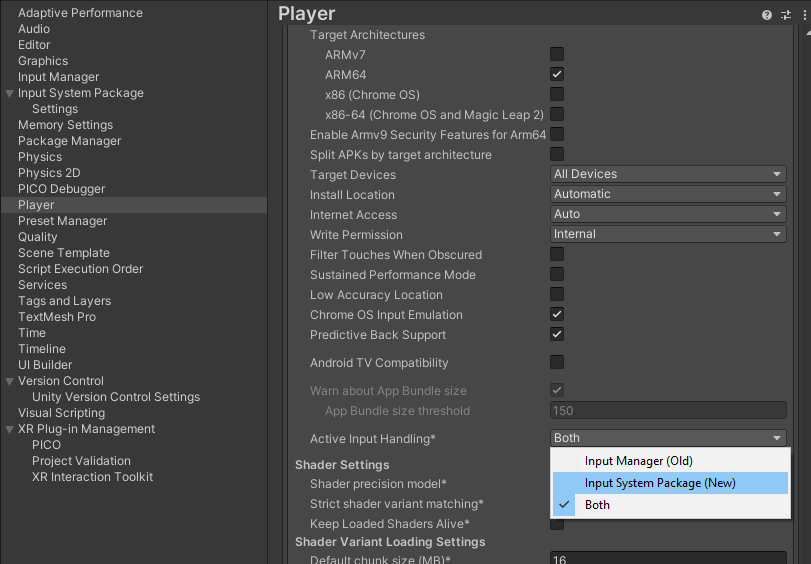
Task: Choose Input Manager (Old) option
Action: [670, 461]
